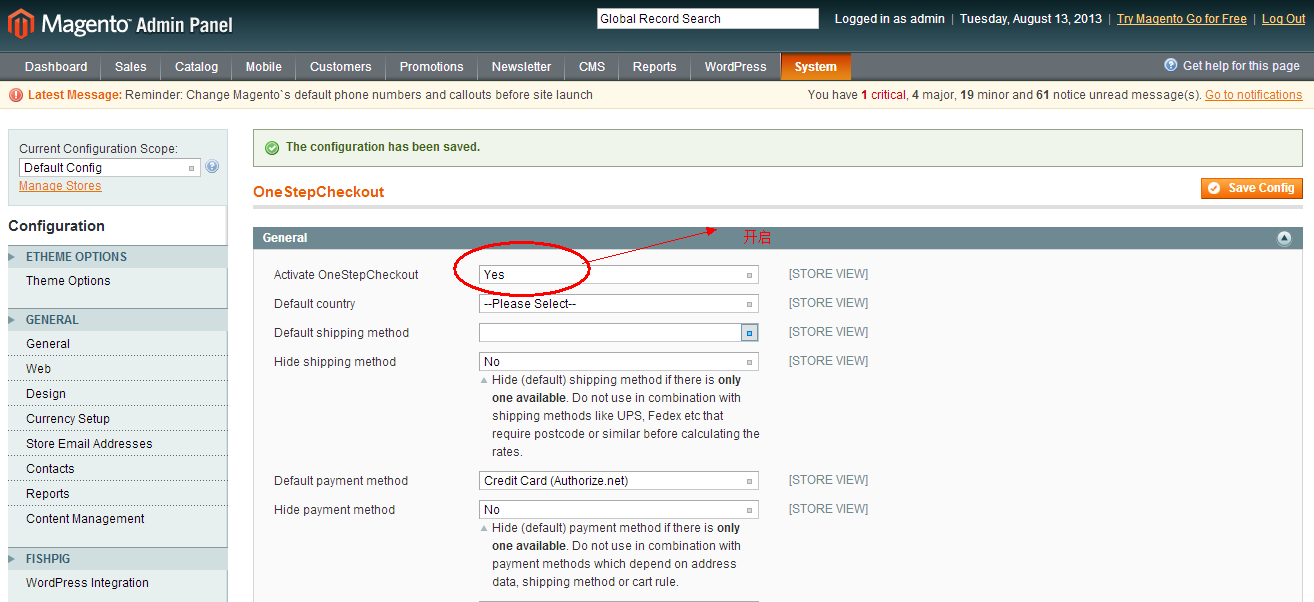Open the Hide payment method dropdown

click(619, 509)
